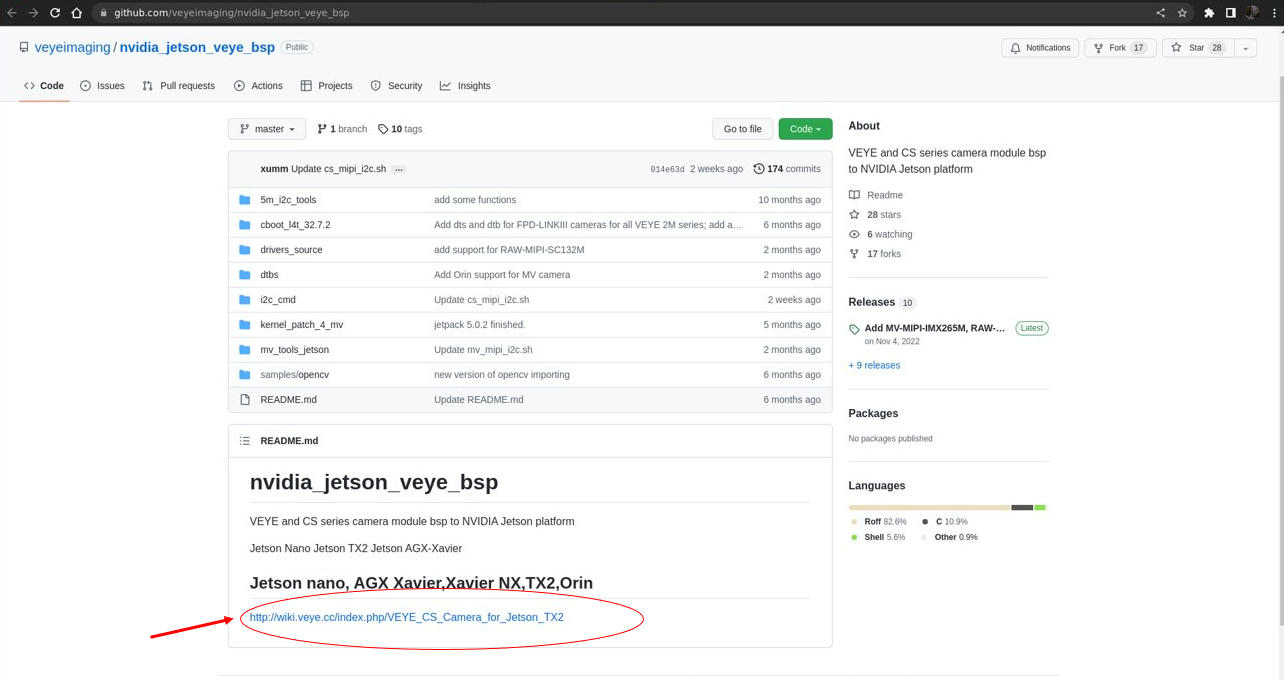The width and height of the screenshot is (1284, 680).
Task: Open the master branch dropdown
Action: 267,129
